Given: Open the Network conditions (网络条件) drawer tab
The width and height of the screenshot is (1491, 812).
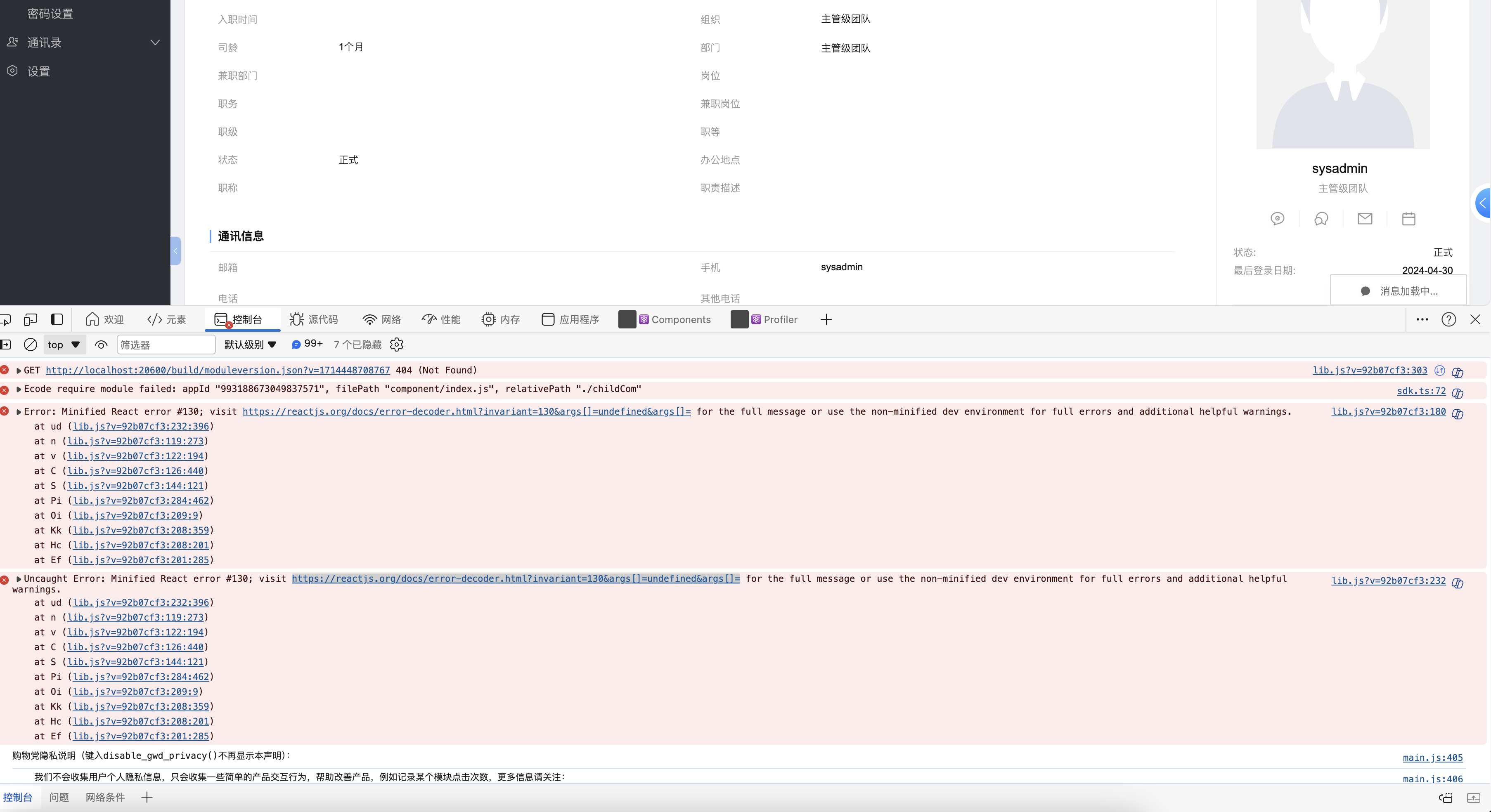Looking at the screenshot, I should coord(105,798).
